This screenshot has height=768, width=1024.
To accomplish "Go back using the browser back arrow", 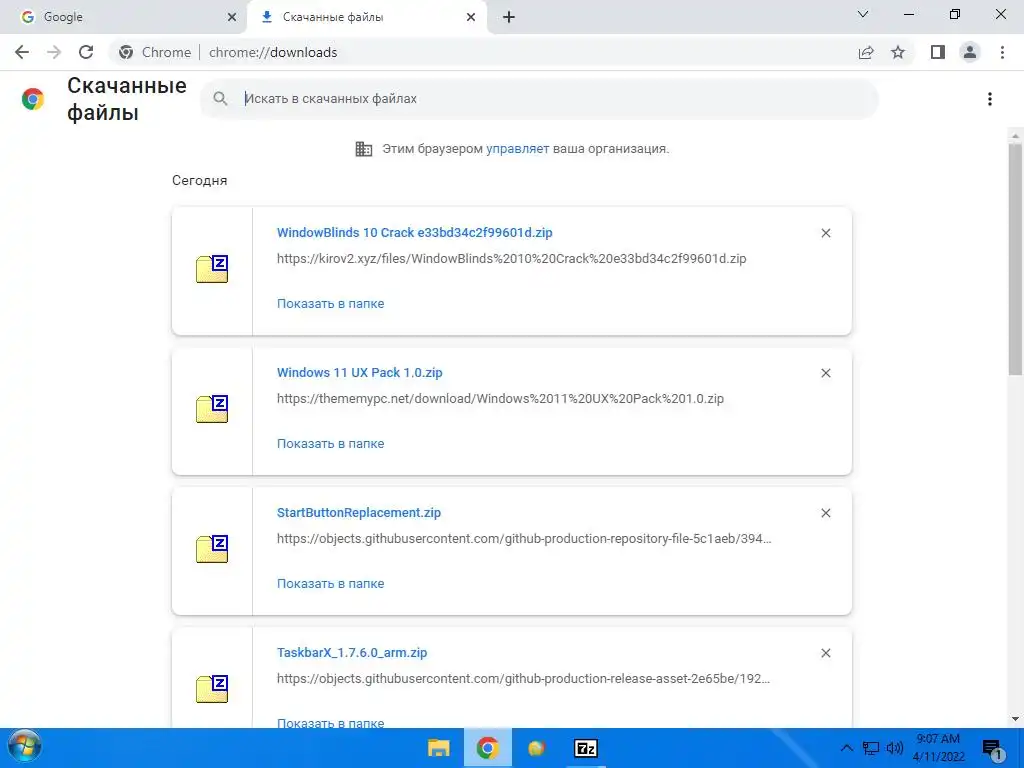I will tap(22, 52).
